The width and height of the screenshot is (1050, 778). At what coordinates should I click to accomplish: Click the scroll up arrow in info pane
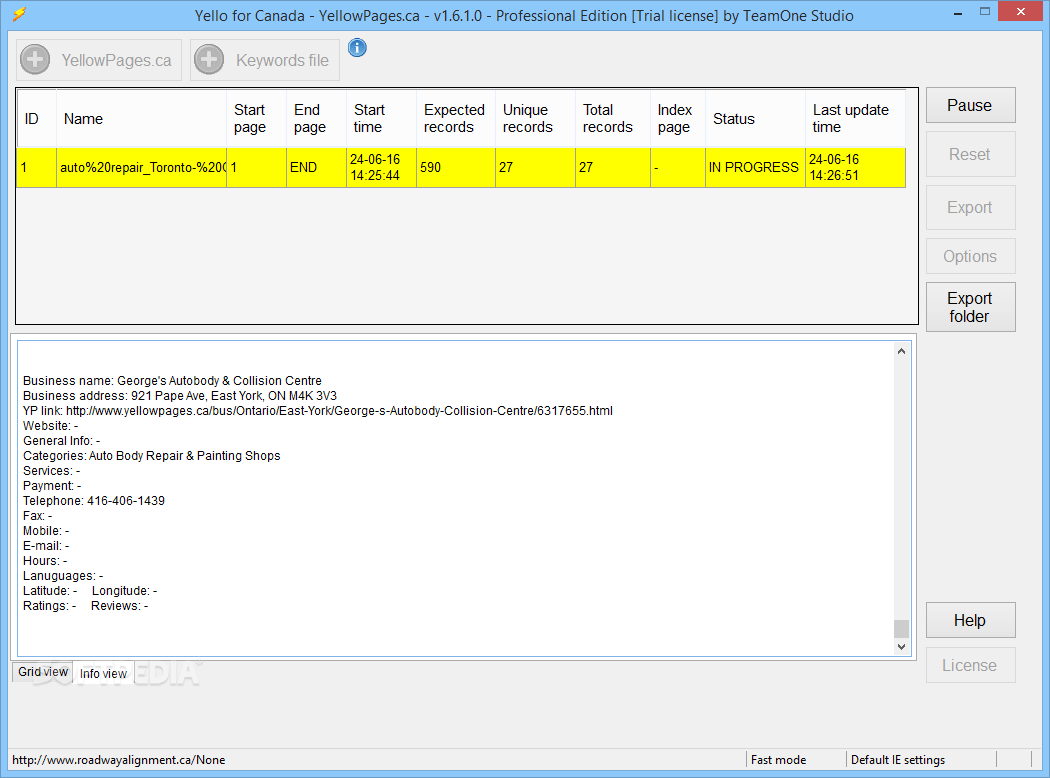coord(901,352)
